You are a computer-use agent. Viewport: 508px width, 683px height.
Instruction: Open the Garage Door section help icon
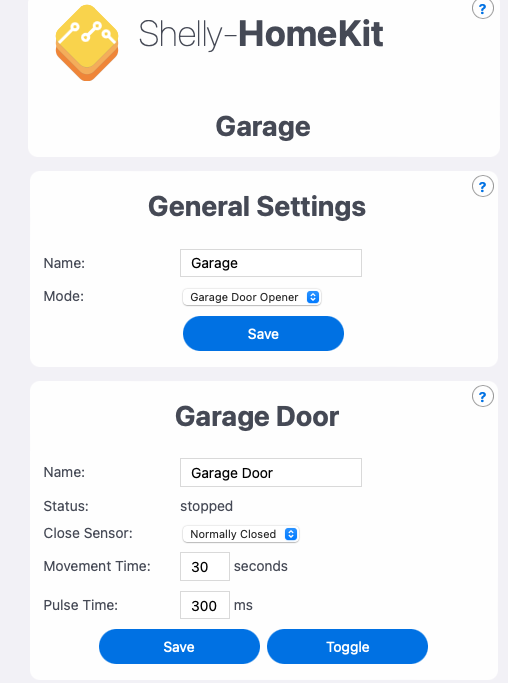482,396
